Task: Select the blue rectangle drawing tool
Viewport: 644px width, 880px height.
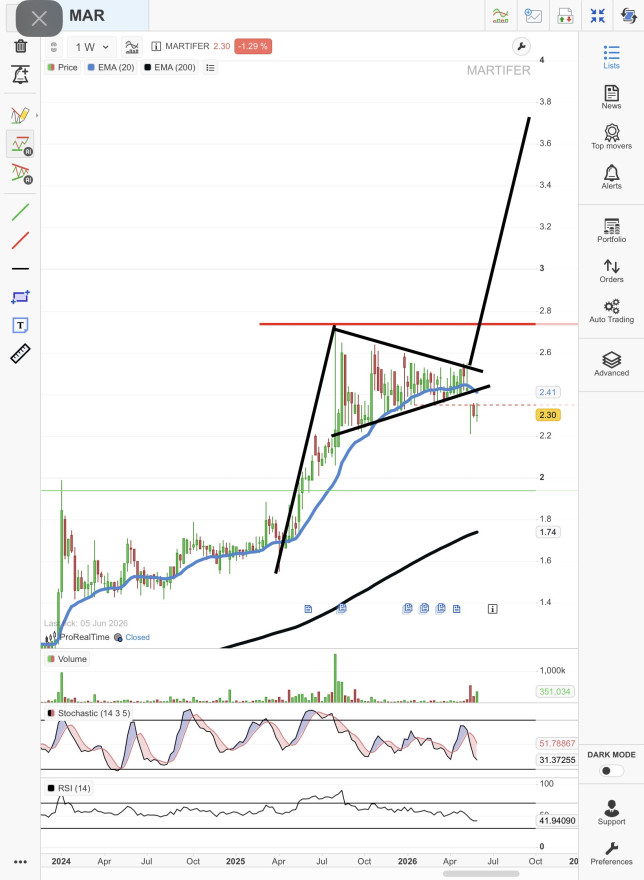Action: (x=21, y=297)
